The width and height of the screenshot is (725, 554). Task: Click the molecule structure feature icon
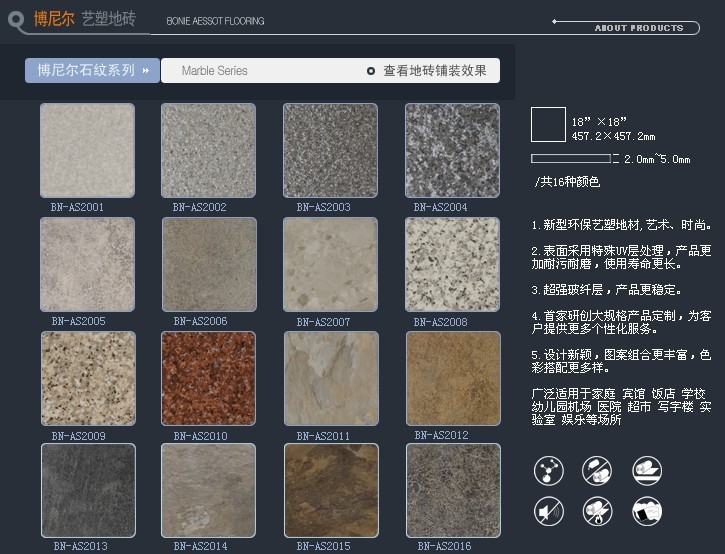click(x=549, y=472)
